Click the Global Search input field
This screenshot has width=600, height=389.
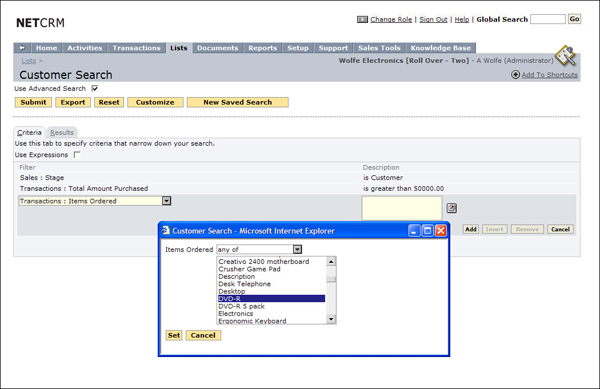point(548,19)
